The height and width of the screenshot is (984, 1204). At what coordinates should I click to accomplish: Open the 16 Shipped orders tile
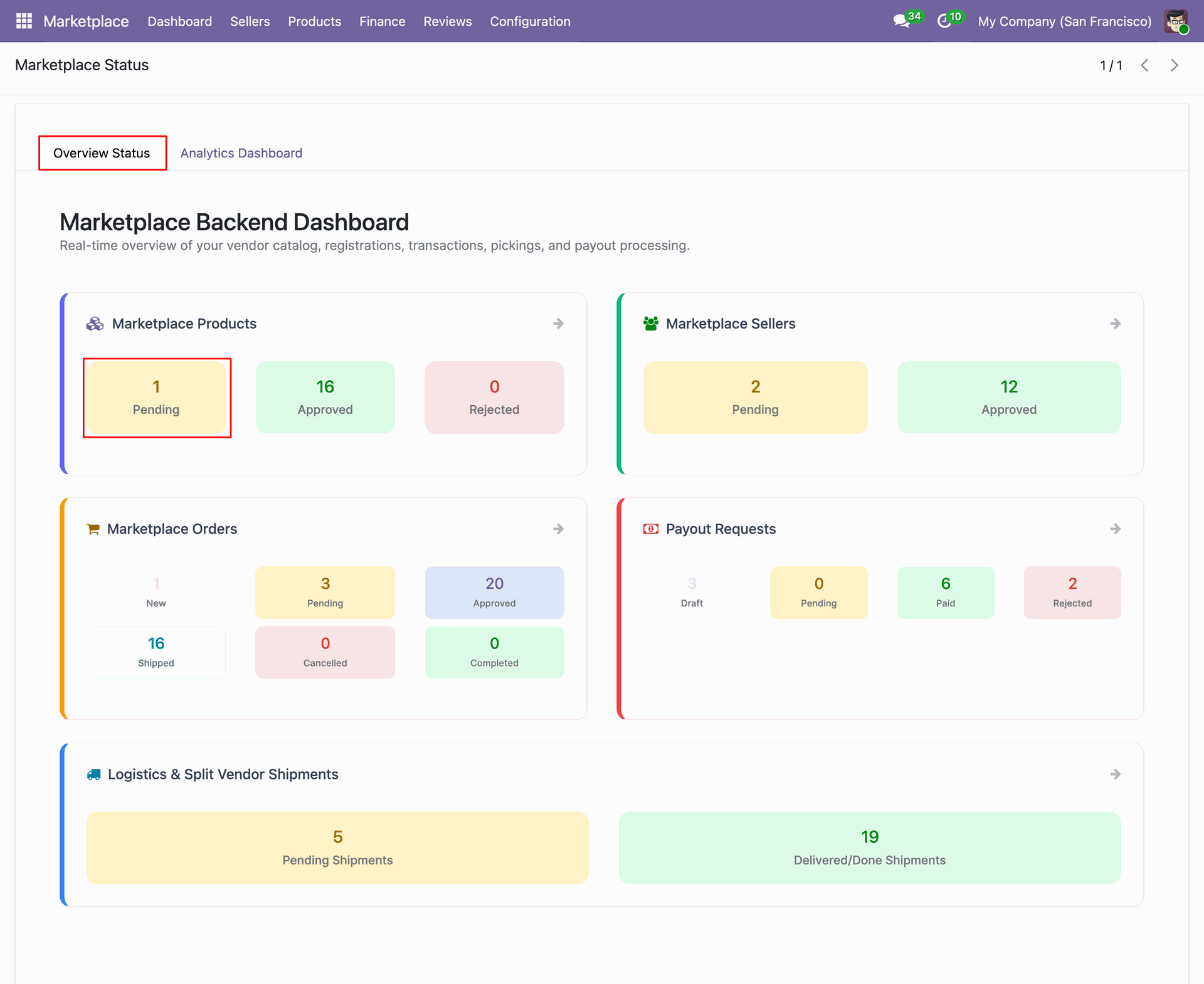coord(156,652)
